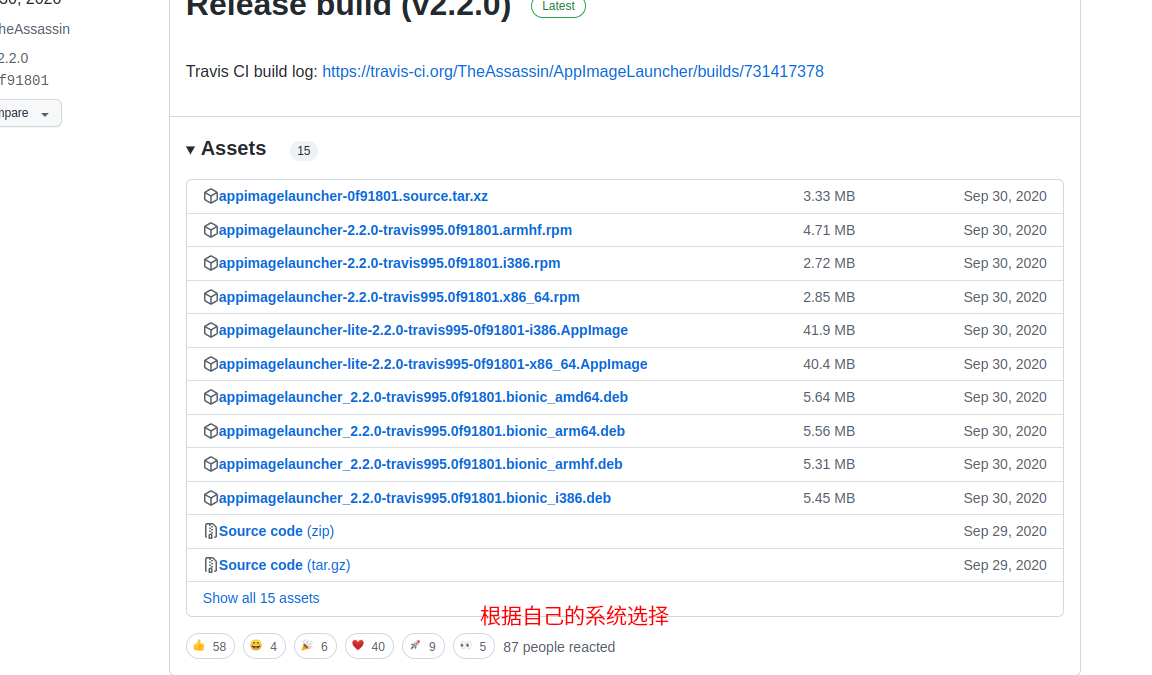Click the 3.33 MB size value
Screen dimensions: 1152x675
point(829,196)
